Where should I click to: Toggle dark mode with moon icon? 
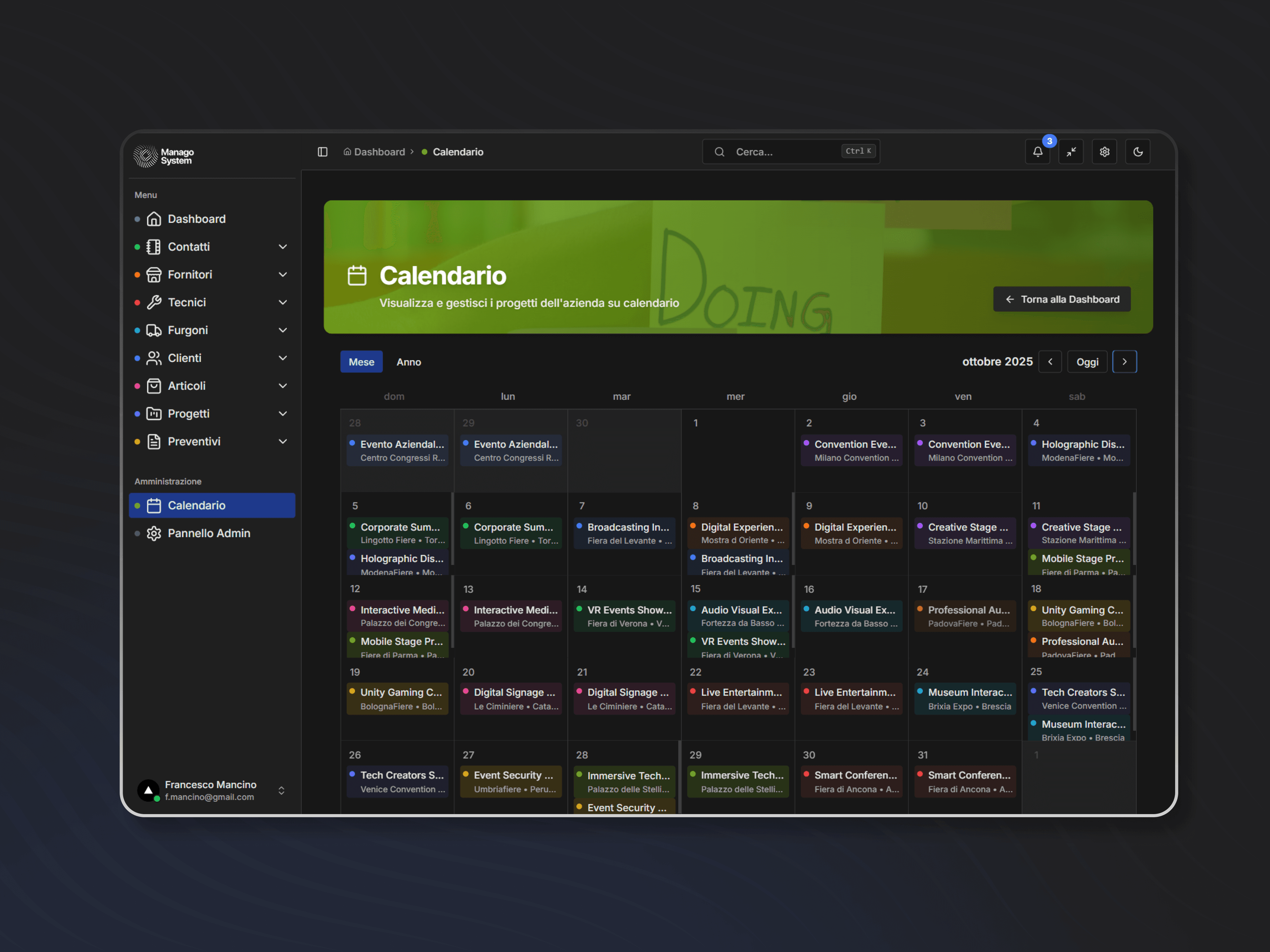click(x=1137, y=152)
